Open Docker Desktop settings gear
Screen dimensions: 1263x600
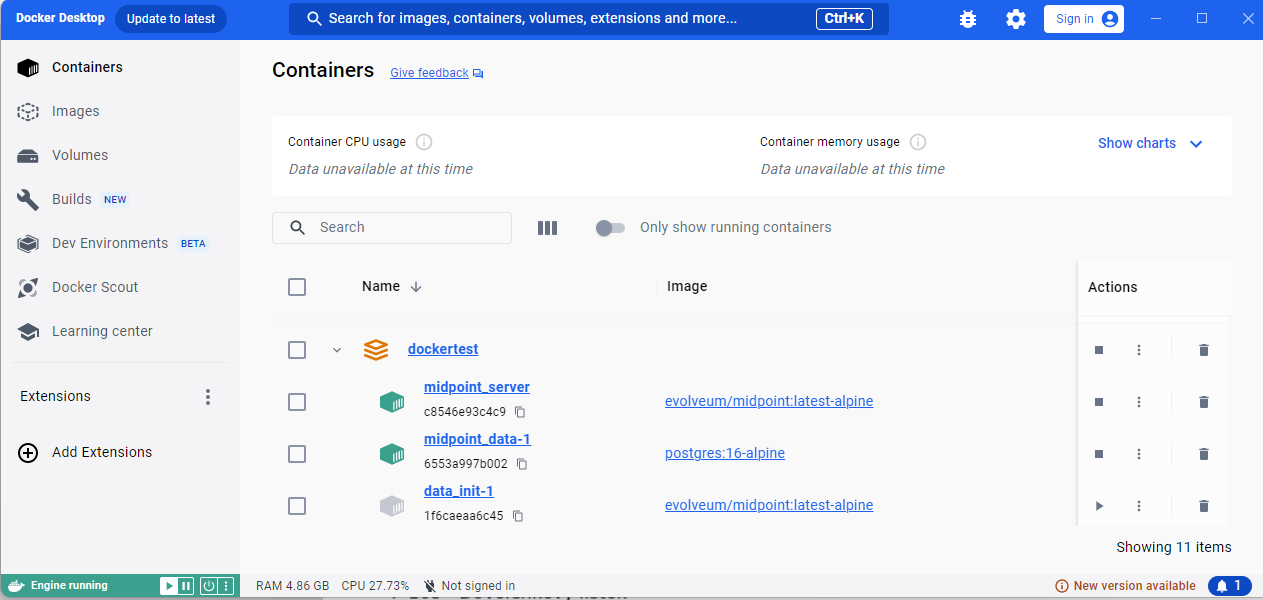coord(1015,18)
